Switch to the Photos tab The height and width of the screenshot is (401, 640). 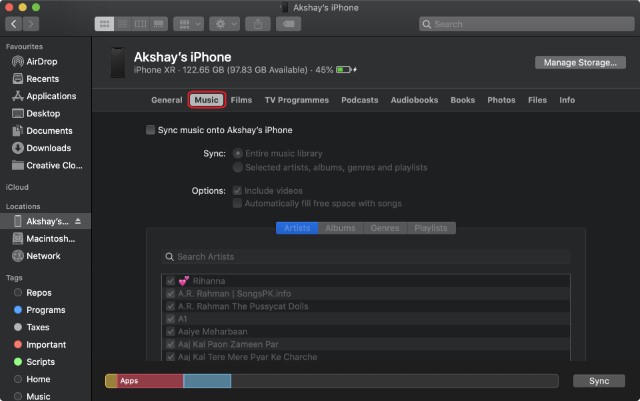coord(501,100)
